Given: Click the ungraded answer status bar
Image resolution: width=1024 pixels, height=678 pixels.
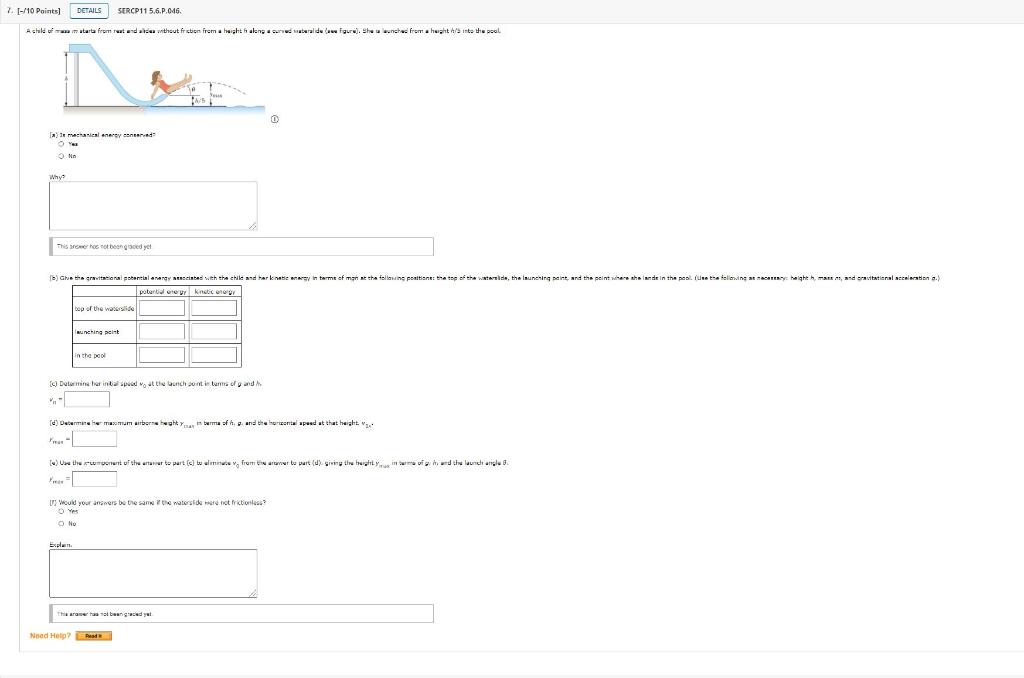Looking at the screenshot, I should coord(240,246).
